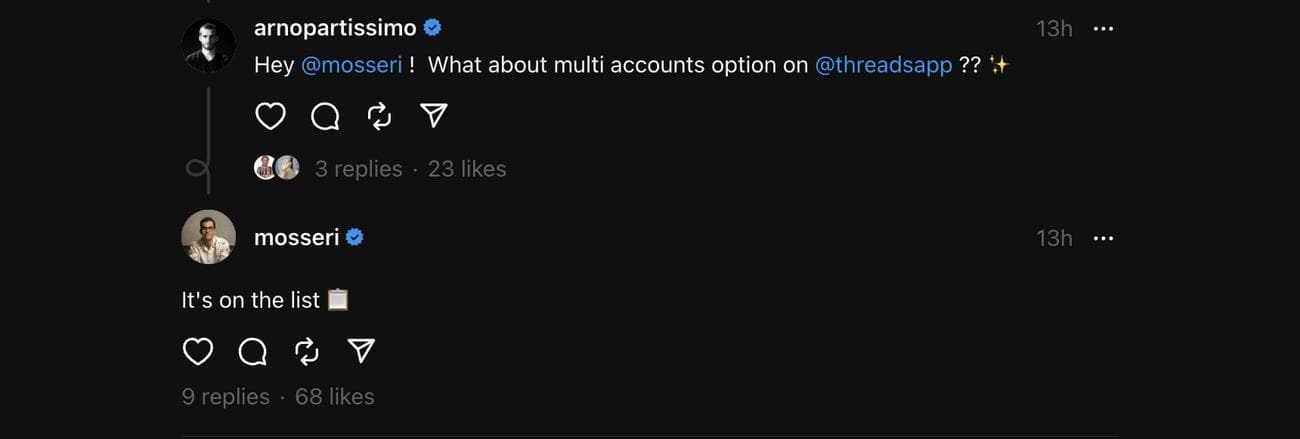View arnopartissimo's profile picture
1300x439 pixels.
pyautogui.click(x=208, y=45)
